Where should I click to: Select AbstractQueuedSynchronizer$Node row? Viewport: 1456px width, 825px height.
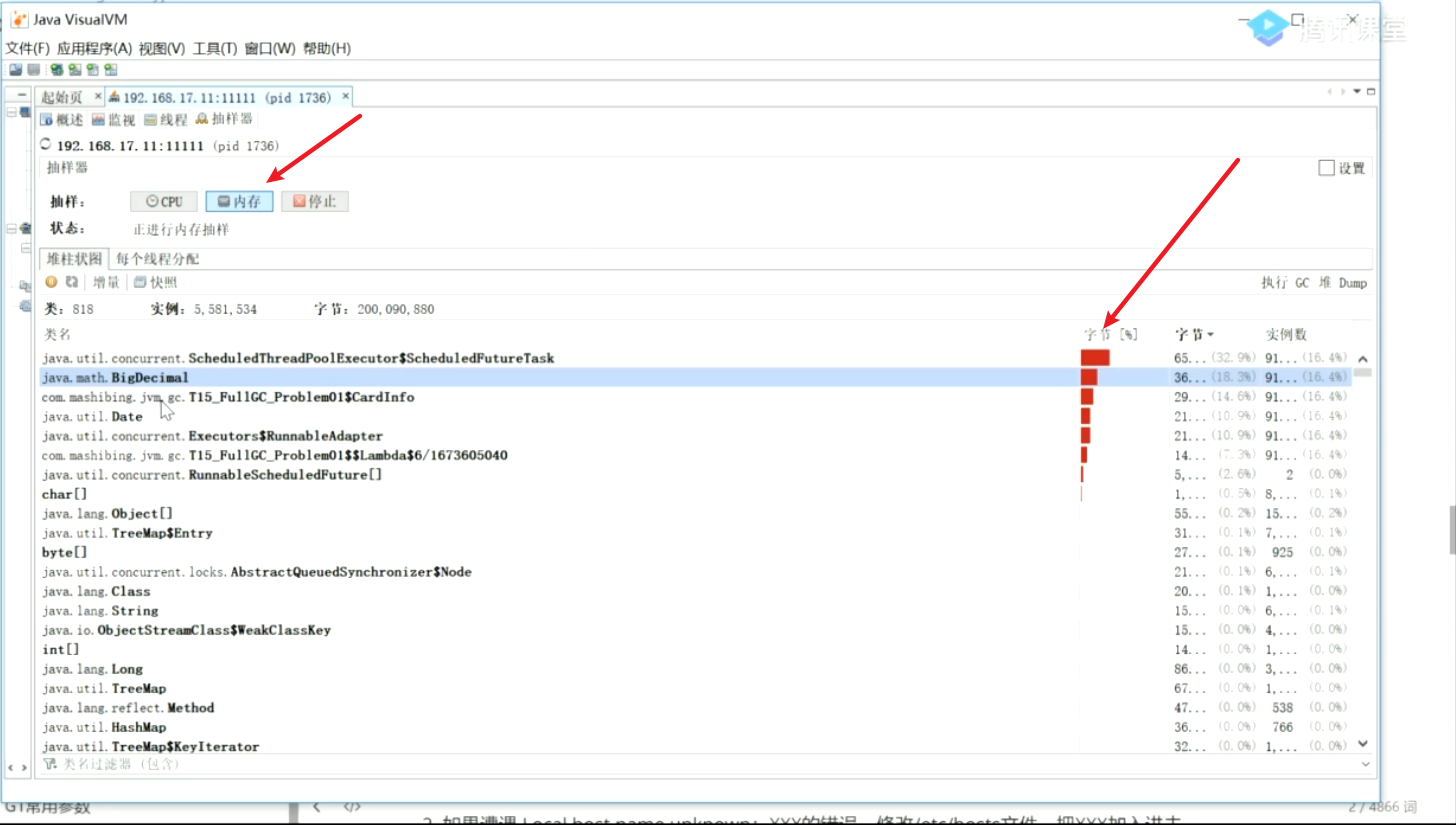coord(696,572)
